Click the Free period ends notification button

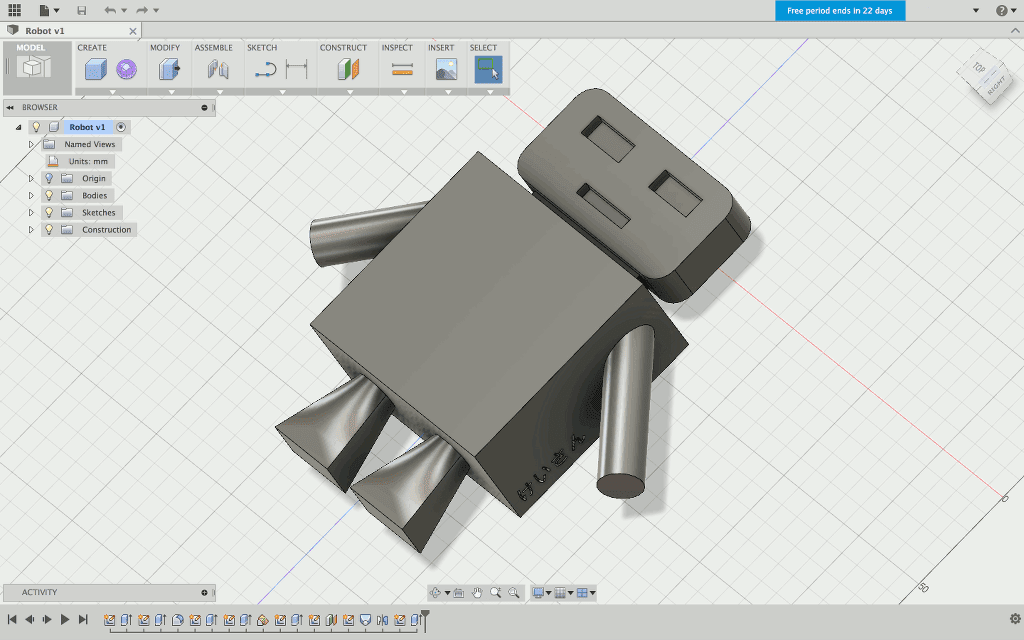[x=840, y=10]
